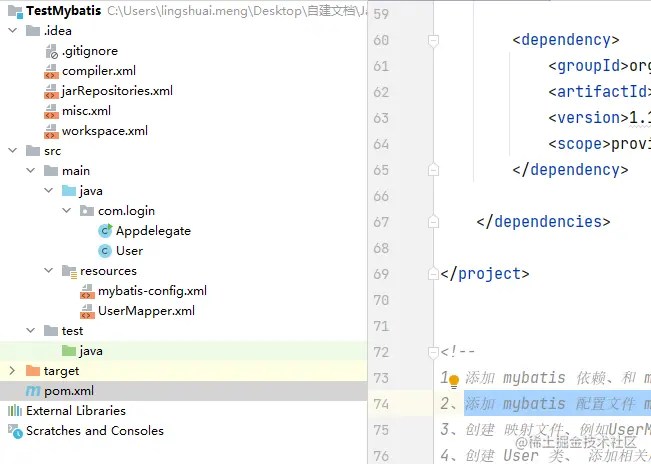The width and height of the screenshot is (651, 464).
Task: Collapse the resources folder node
Action: point(49,270)
